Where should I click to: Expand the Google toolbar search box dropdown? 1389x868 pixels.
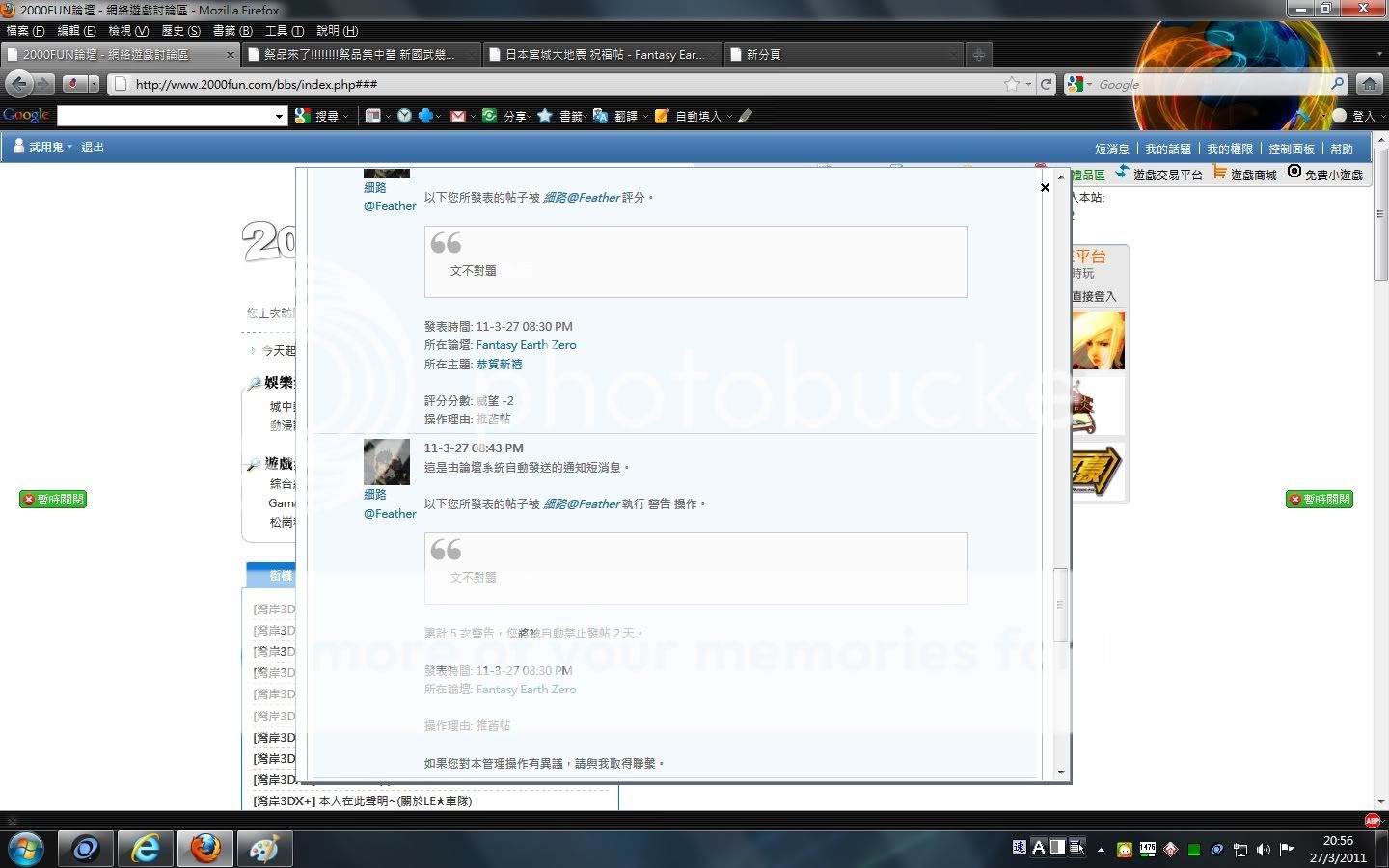point(279,117)
